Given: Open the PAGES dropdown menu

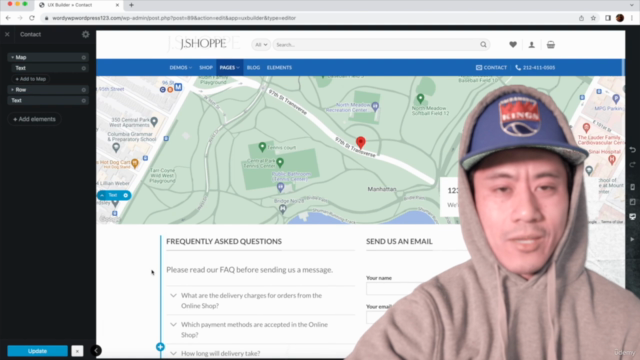Looking at the screenshot, I should (229, 68).
